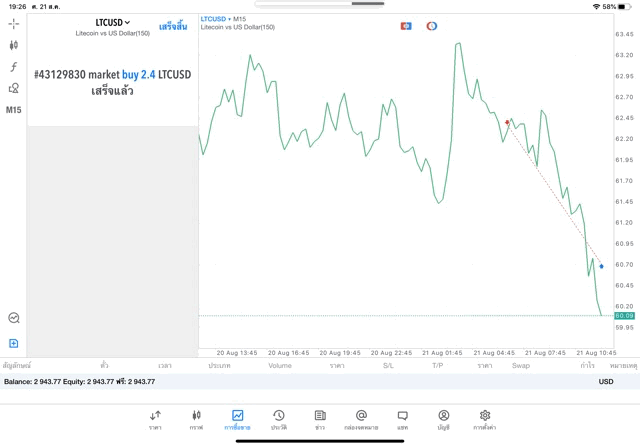Open the ราคา quotes tab
This screenshot has height=447, width=640.
click(155, 420)
